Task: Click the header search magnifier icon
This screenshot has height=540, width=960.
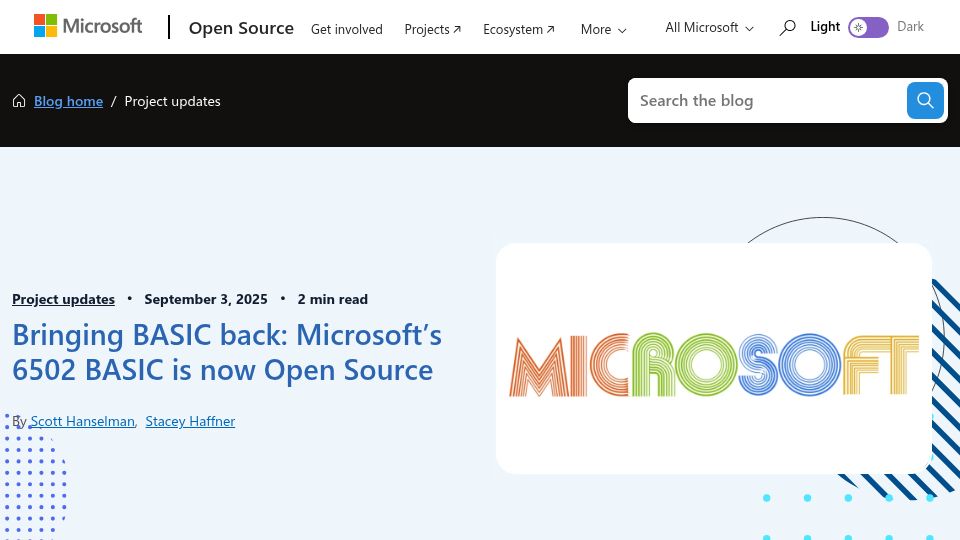Action: coord(787,28)
